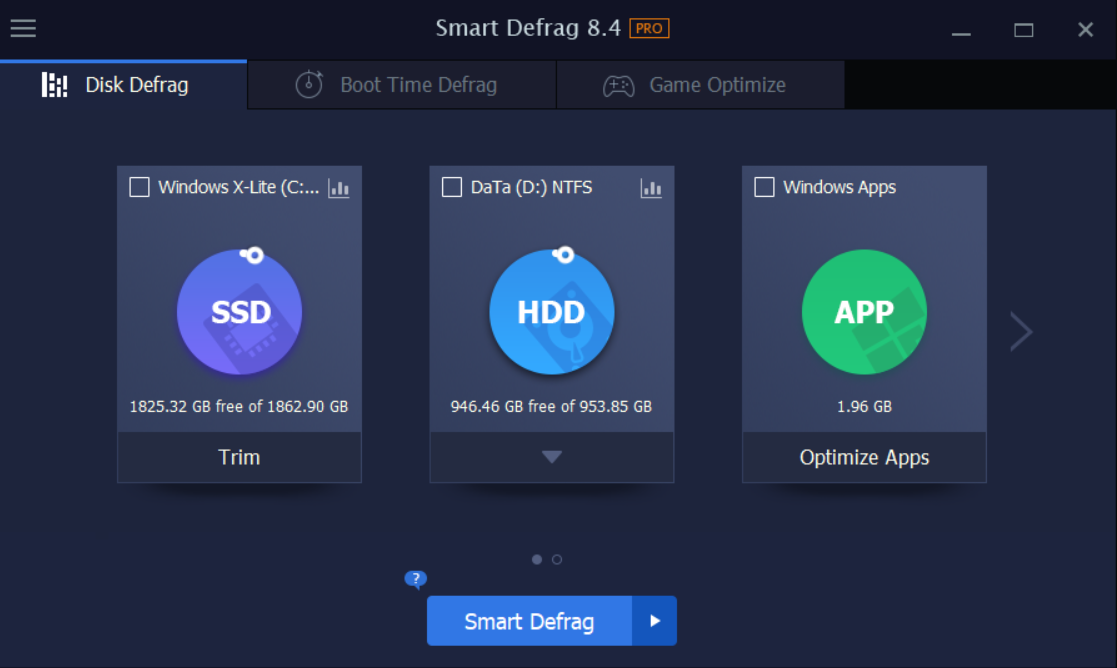Start Smart Defrag
The image size is (1117, 668).
tap(529, 621)
